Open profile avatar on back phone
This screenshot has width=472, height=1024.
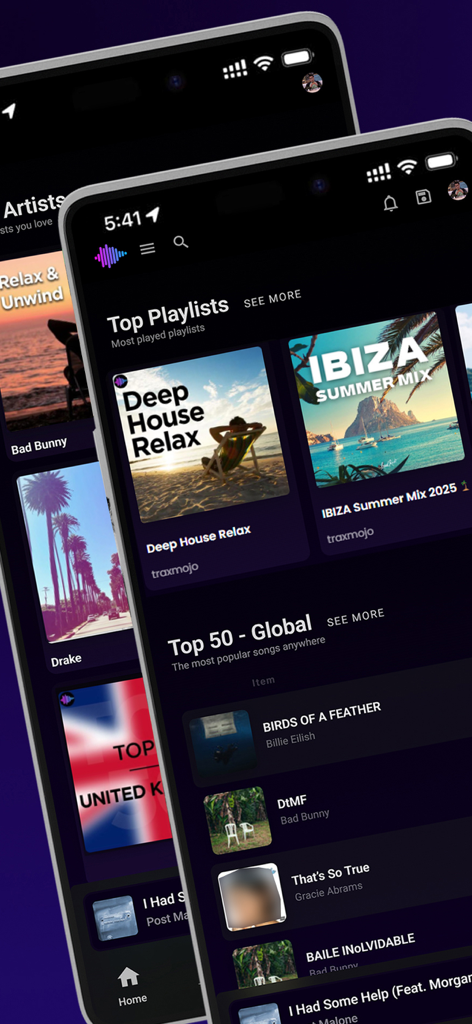(312, 83)
